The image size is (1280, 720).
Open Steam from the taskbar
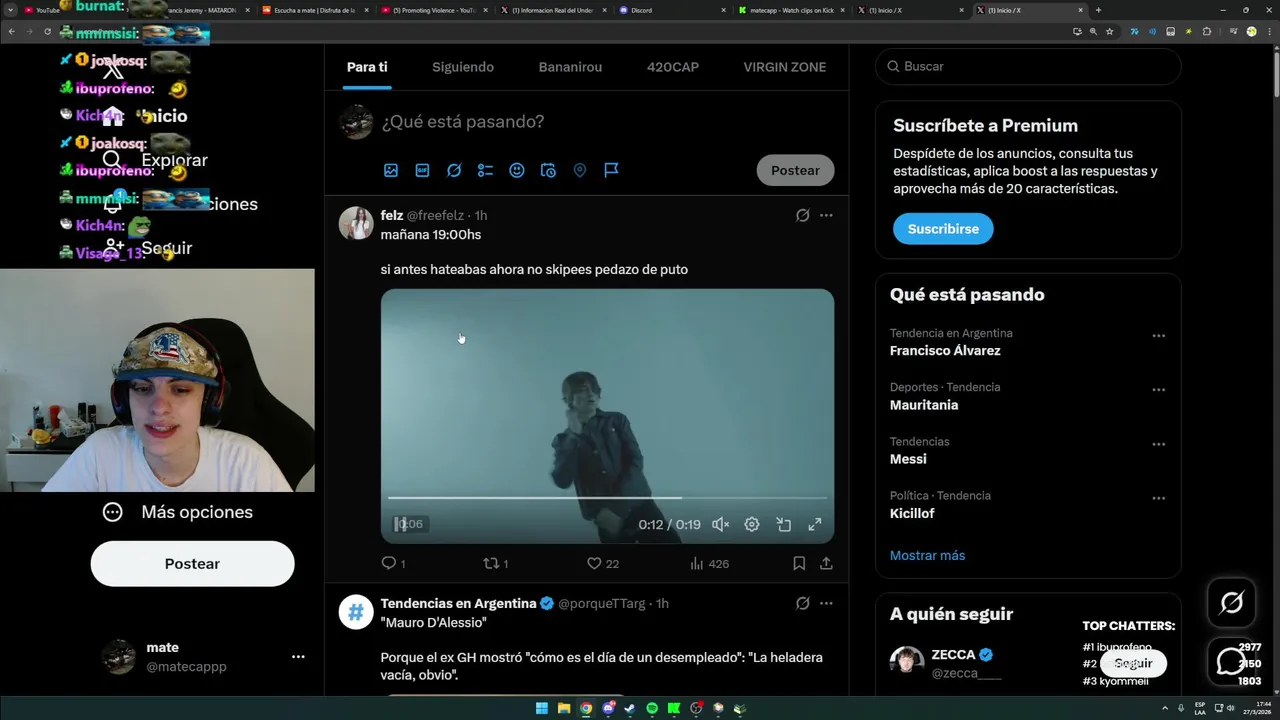point(630,708)
